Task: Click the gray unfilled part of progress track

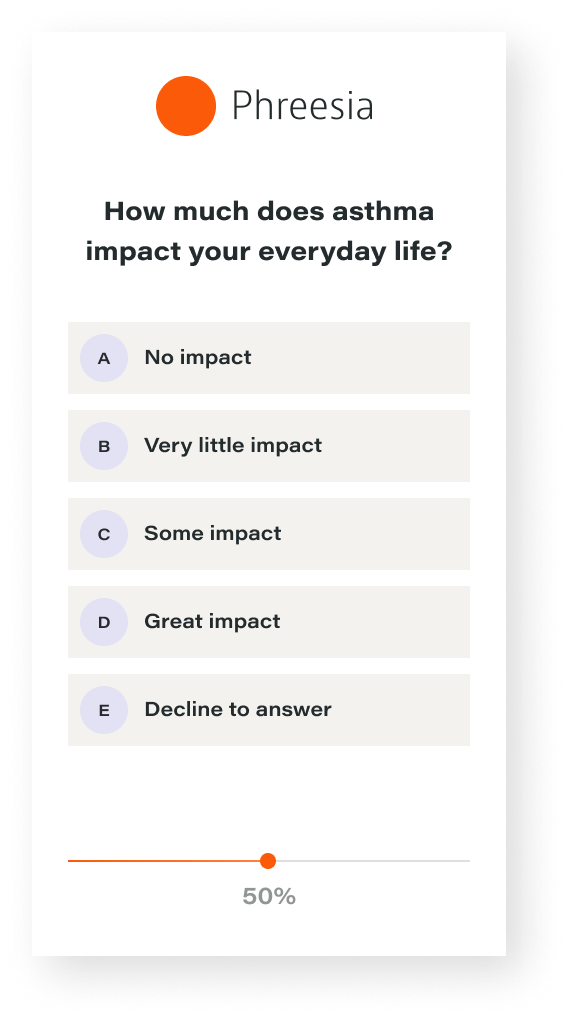Action: pyautogui.click(x=373, y=861)
